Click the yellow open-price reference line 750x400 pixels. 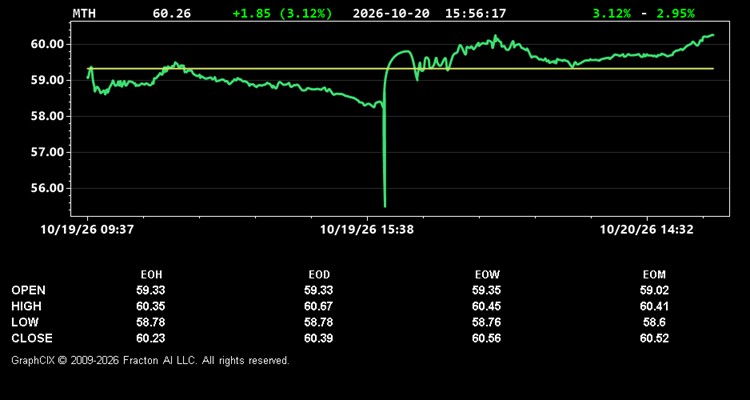coord(400,68)
